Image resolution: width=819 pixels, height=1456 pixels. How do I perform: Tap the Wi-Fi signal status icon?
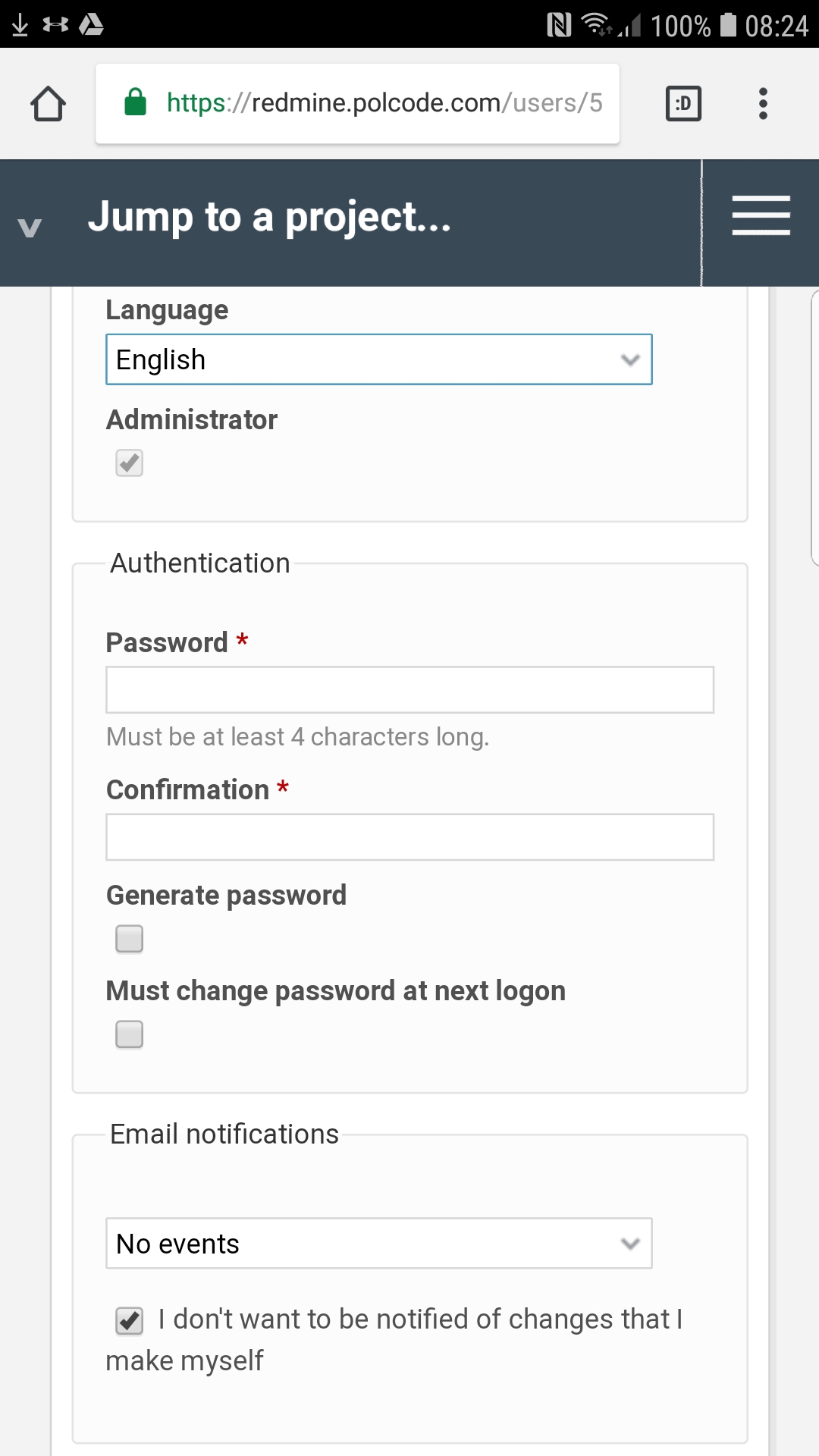(x=597, y=25)
